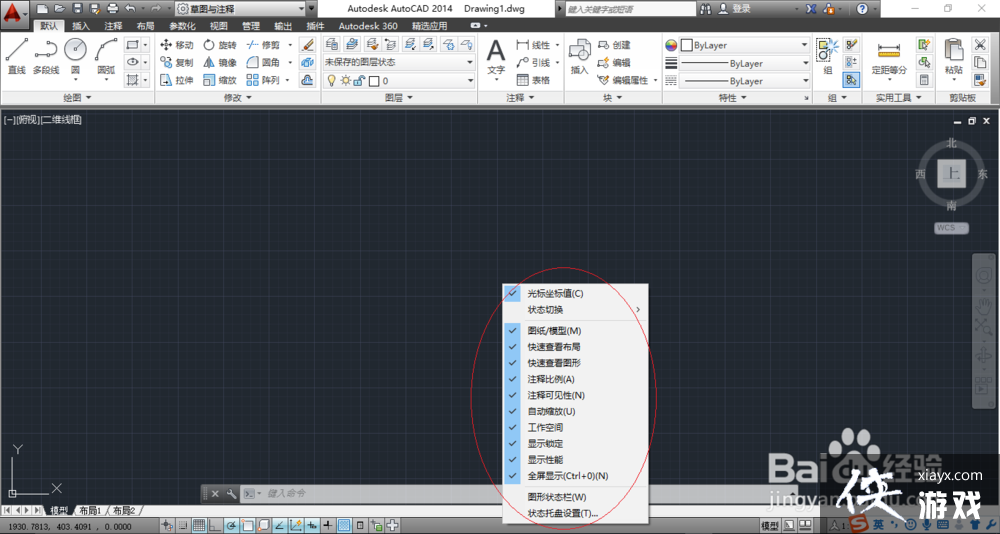Open the ByLayer lineweight dropdown next to the stacked-lines icon
Viewport: 1000px width, 534px height.
[744, 64]
